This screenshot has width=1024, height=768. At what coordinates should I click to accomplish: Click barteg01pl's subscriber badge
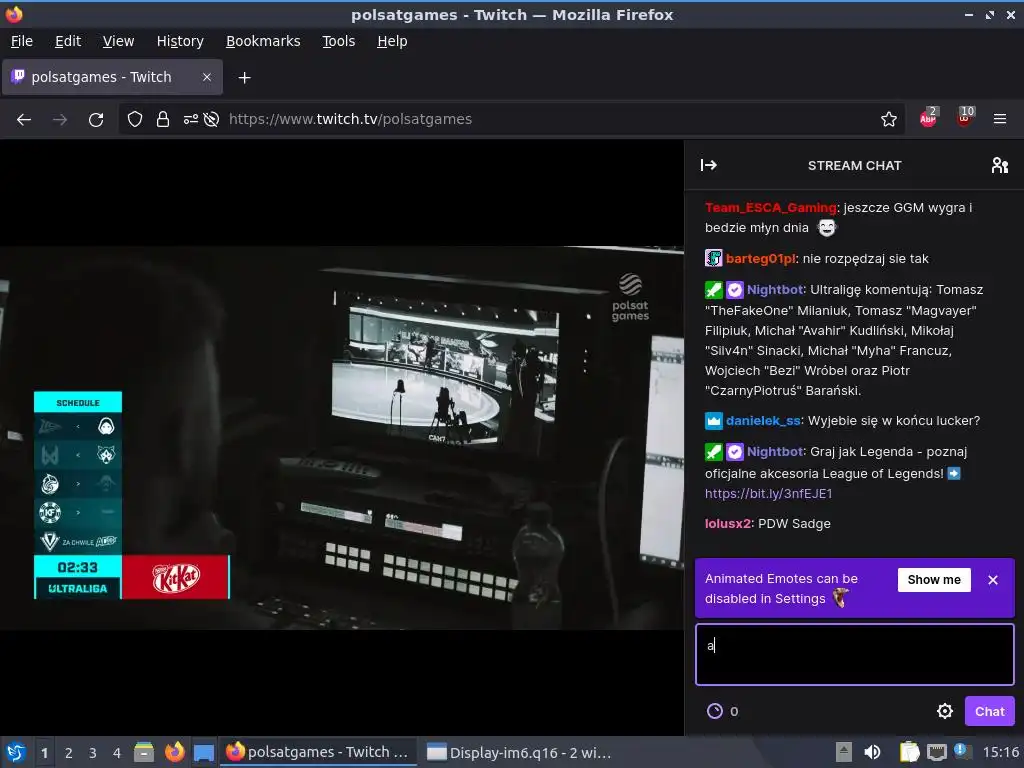coord(714,258)
